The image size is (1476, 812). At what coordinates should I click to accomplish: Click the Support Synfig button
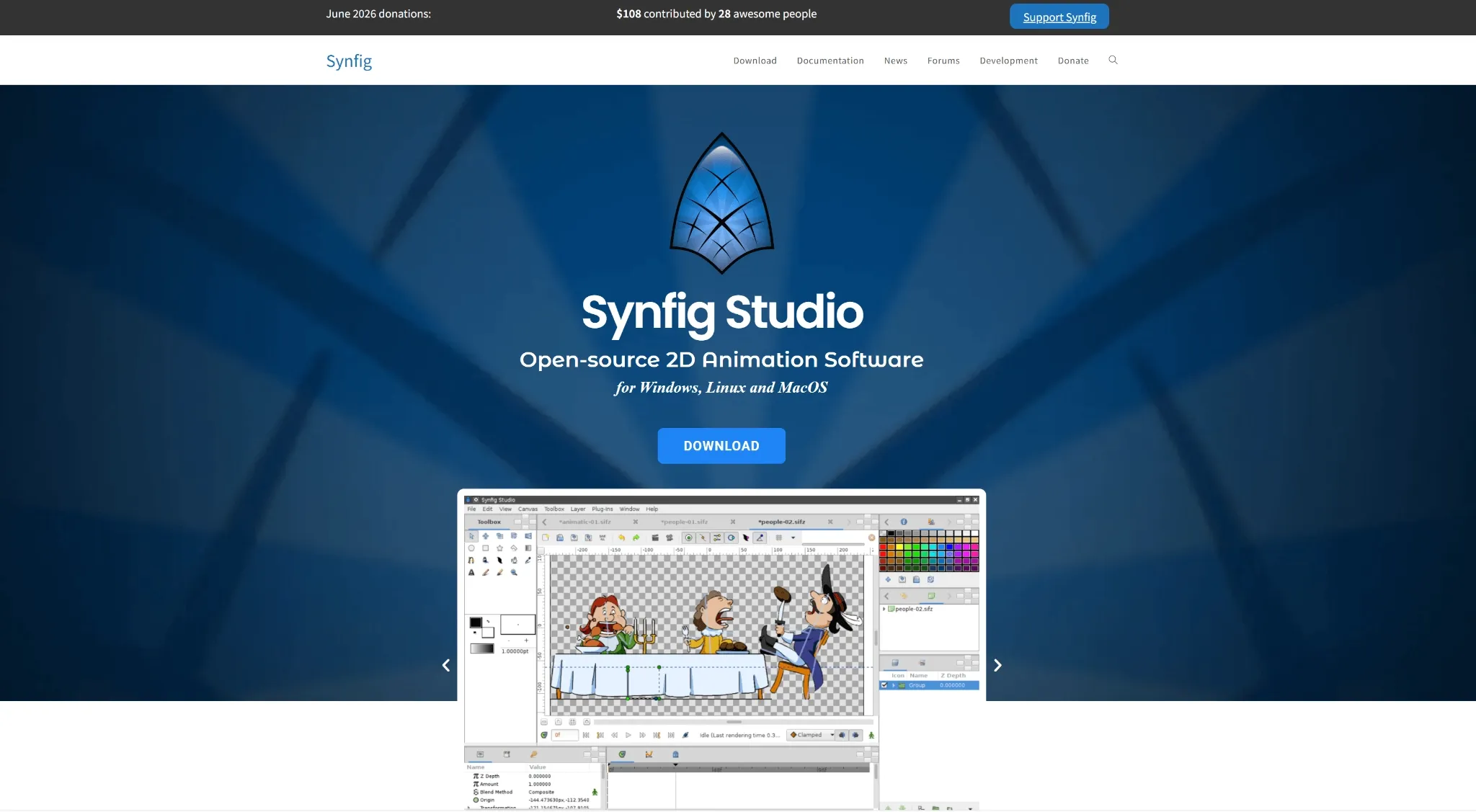1059,17
